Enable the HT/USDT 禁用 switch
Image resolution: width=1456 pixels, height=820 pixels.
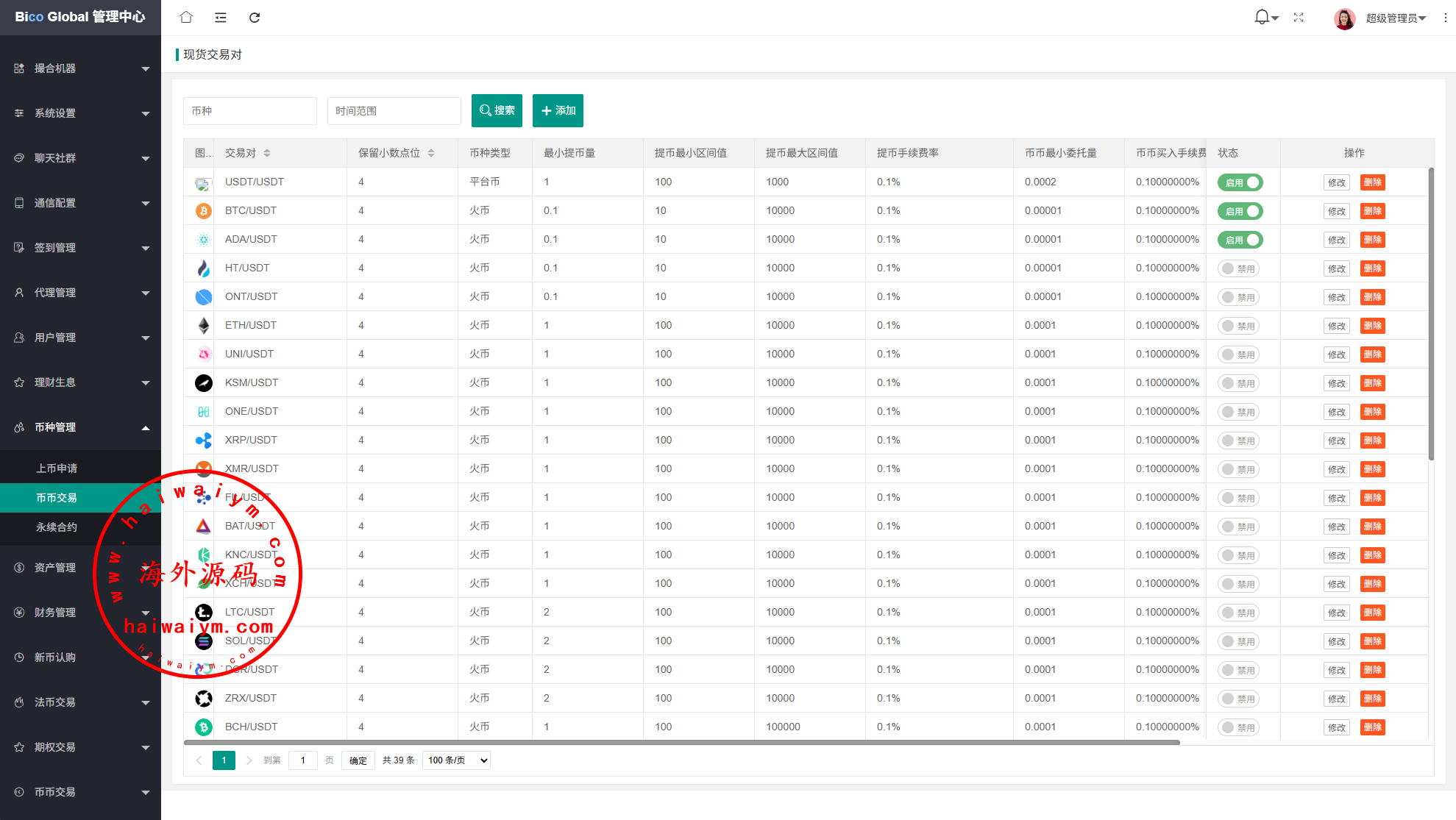coord(1238,268)
